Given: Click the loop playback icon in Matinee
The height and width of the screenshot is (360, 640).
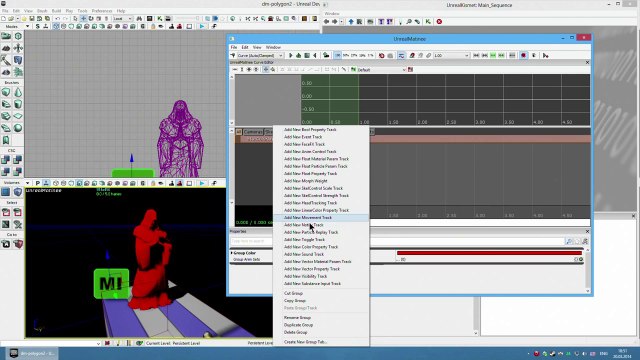Looking at the screenshot, I should (298, 56).
